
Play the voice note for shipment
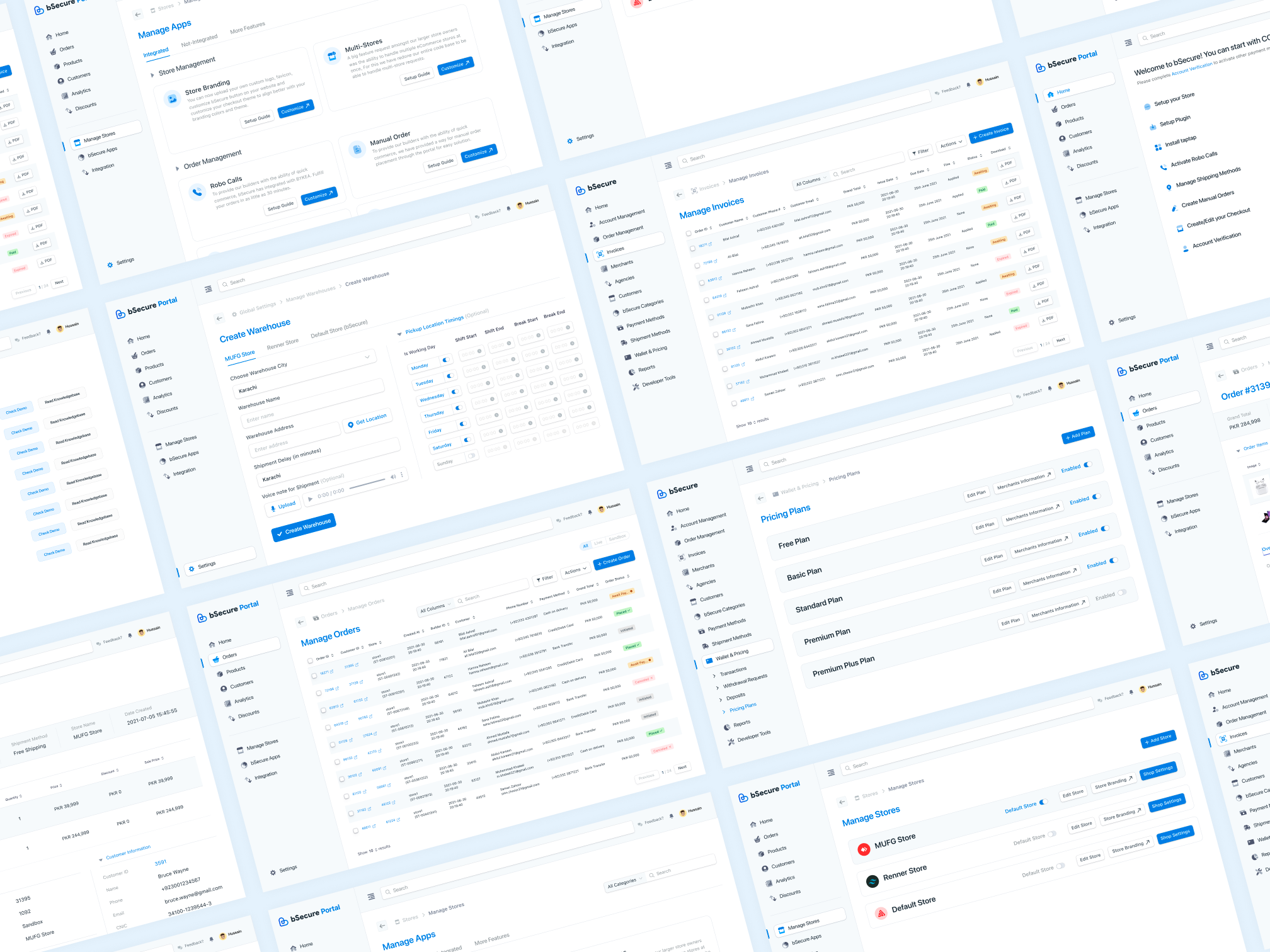(x=309, y=499)
